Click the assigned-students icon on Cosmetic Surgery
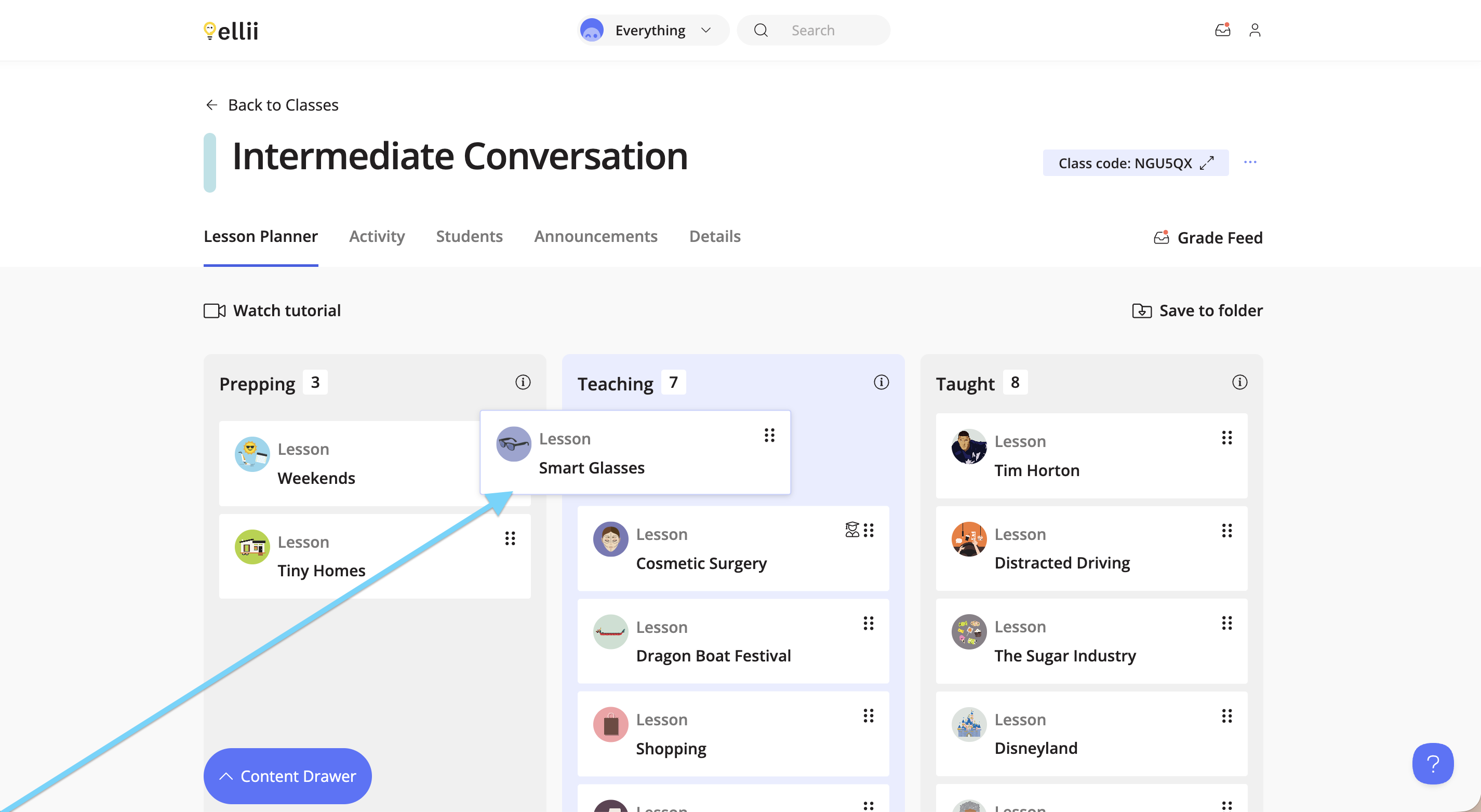This screenshot has height=812, width=1481. coord(852,529)
